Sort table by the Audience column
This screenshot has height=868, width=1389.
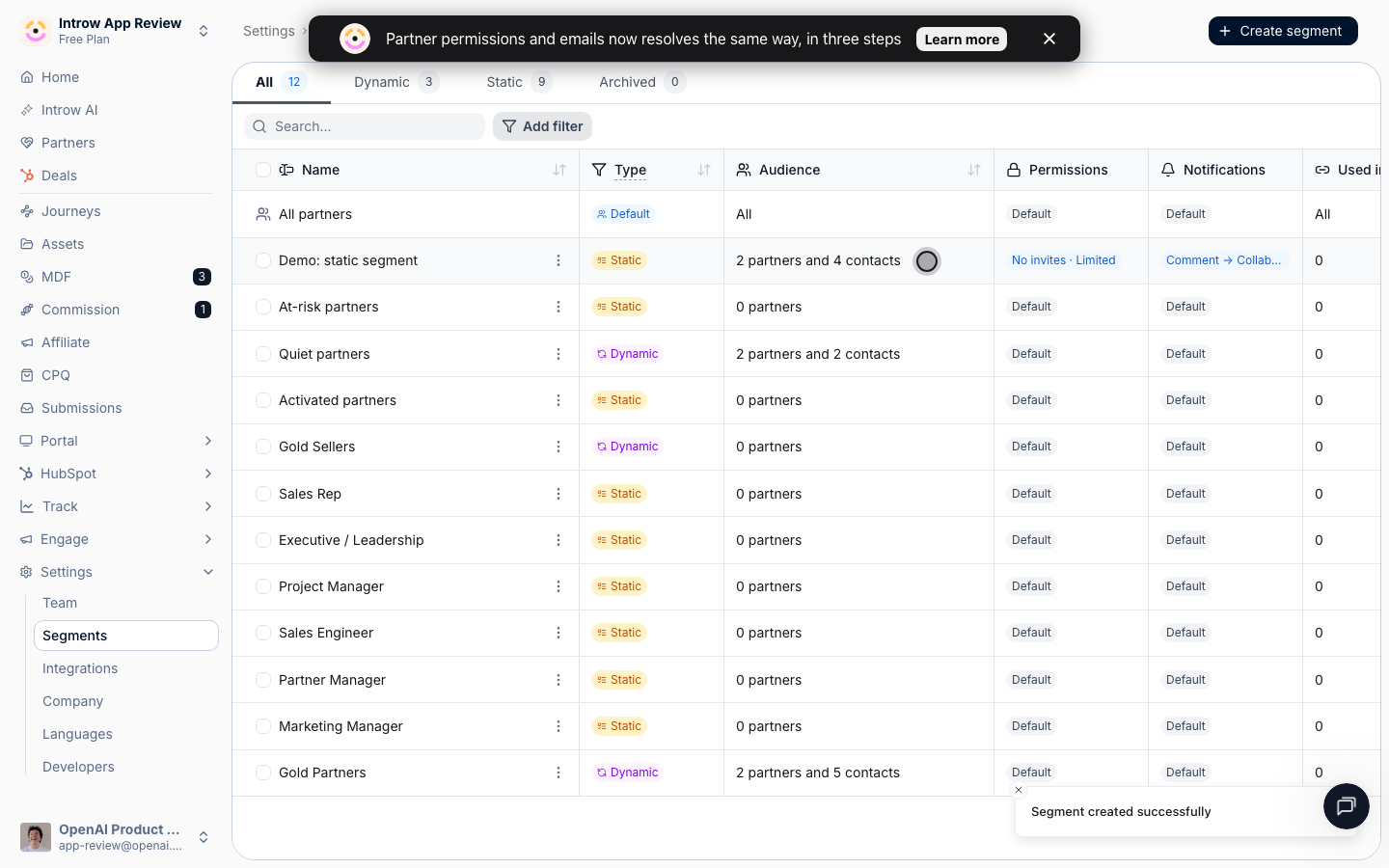point(974,170)
